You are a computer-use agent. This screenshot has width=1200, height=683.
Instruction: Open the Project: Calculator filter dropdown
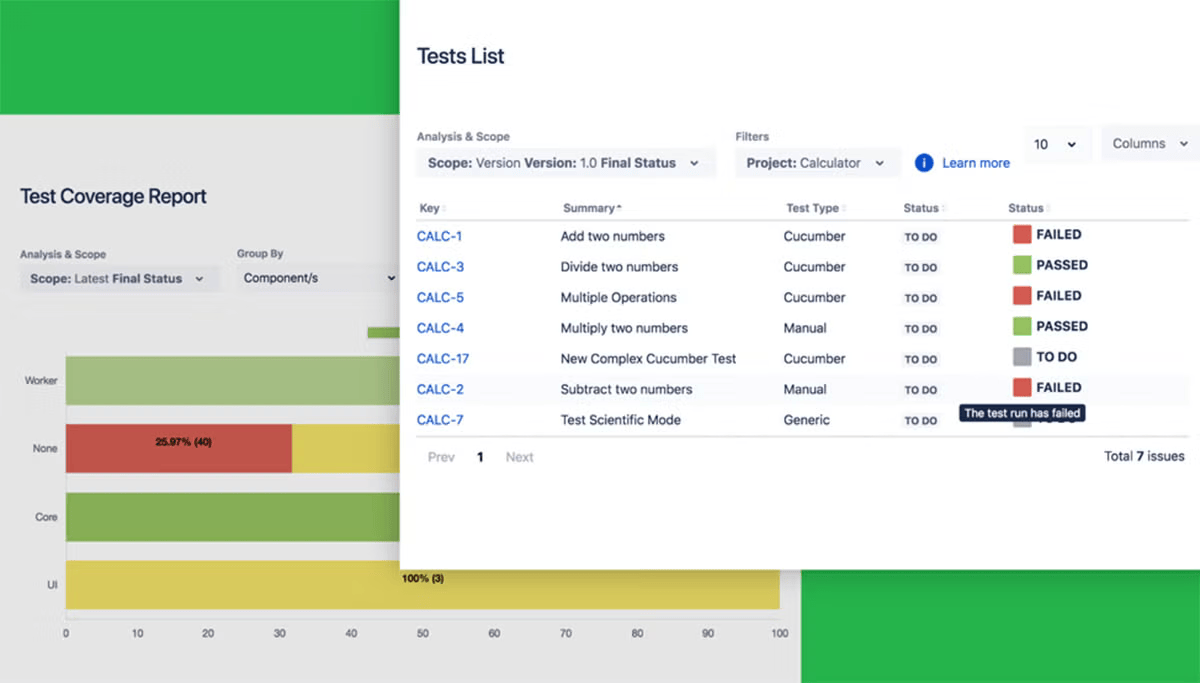817,163
